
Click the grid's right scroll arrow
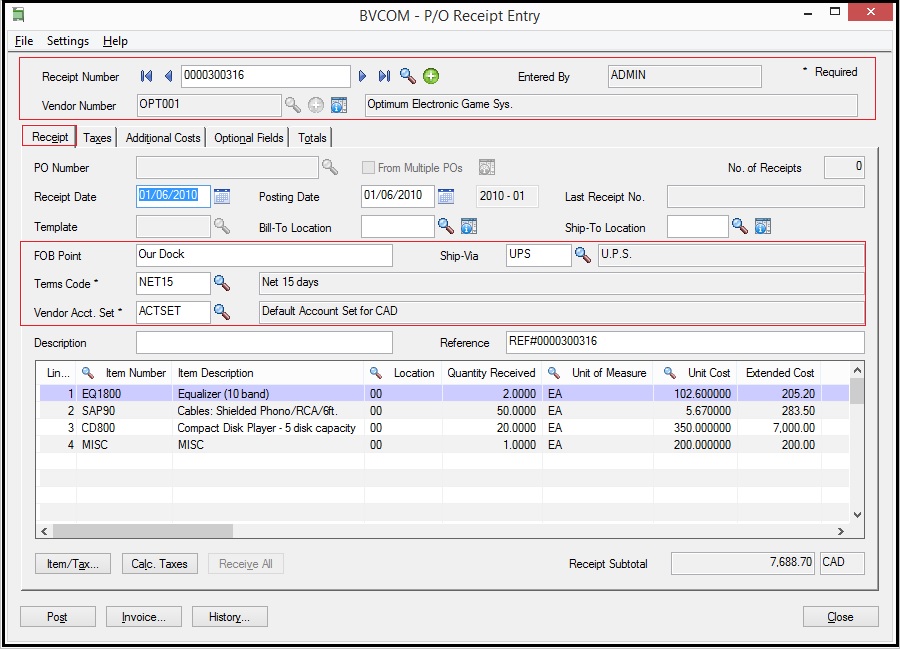843,531
